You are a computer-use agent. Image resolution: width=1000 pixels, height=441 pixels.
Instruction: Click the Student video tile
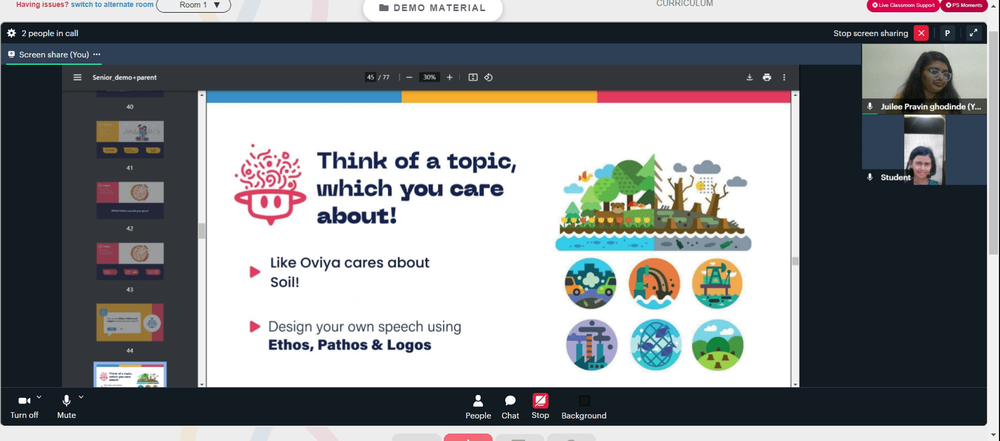click(x=924, y=150)
